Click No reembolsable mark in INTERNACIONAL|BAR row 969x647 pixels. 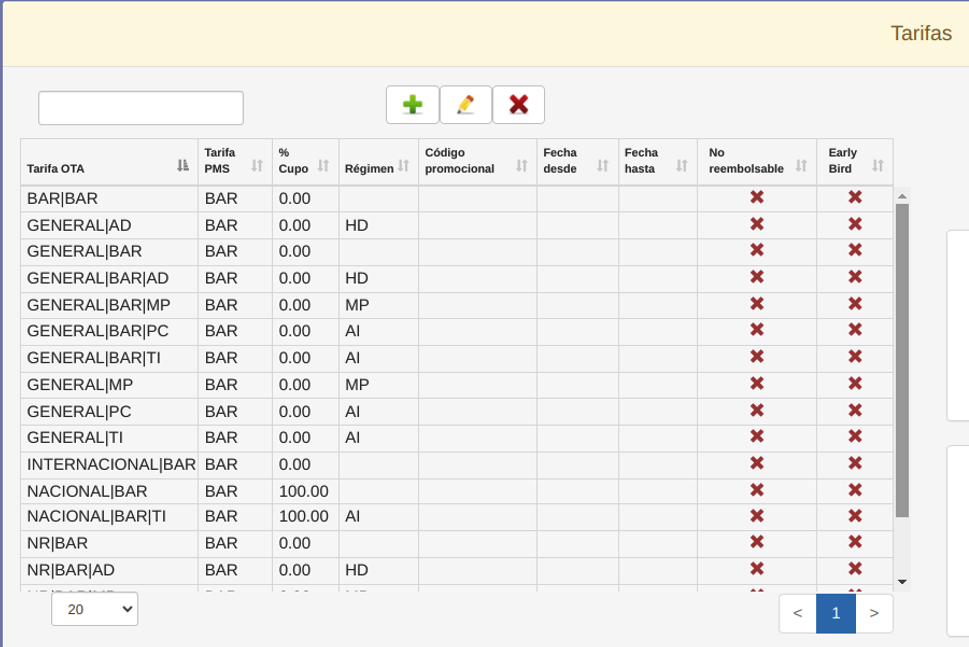[x=757, y=463]
